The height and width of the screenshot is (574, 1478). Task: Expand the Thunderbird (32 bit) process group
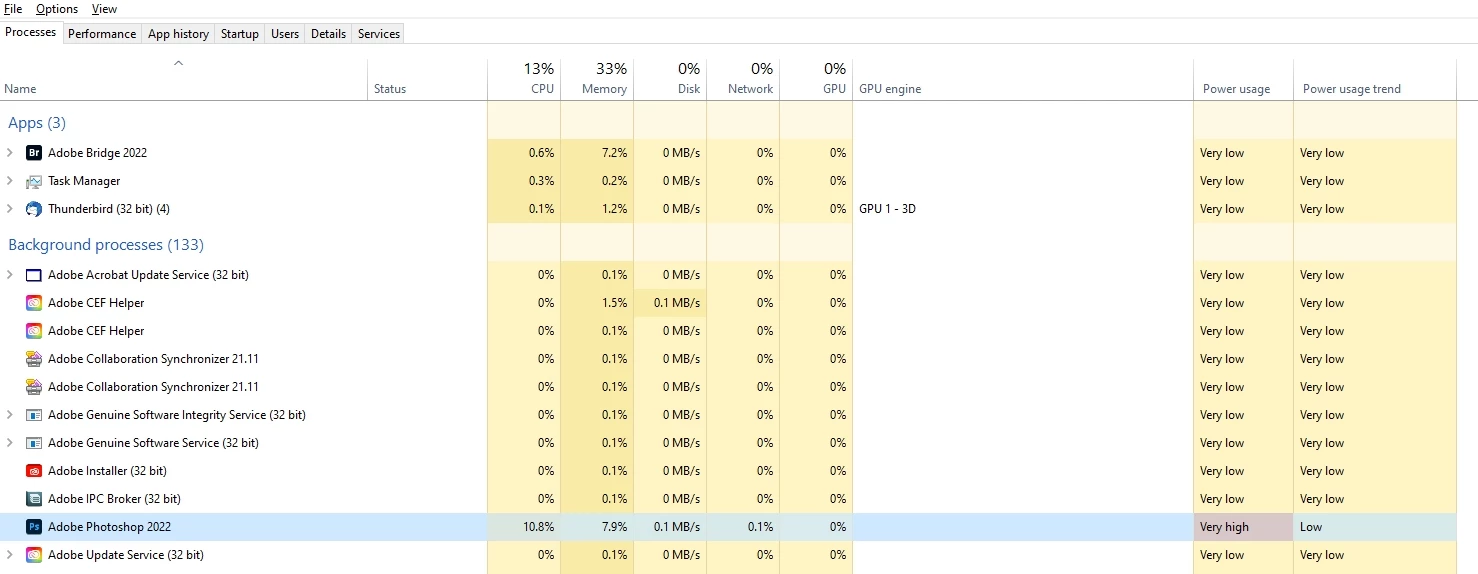10,209
